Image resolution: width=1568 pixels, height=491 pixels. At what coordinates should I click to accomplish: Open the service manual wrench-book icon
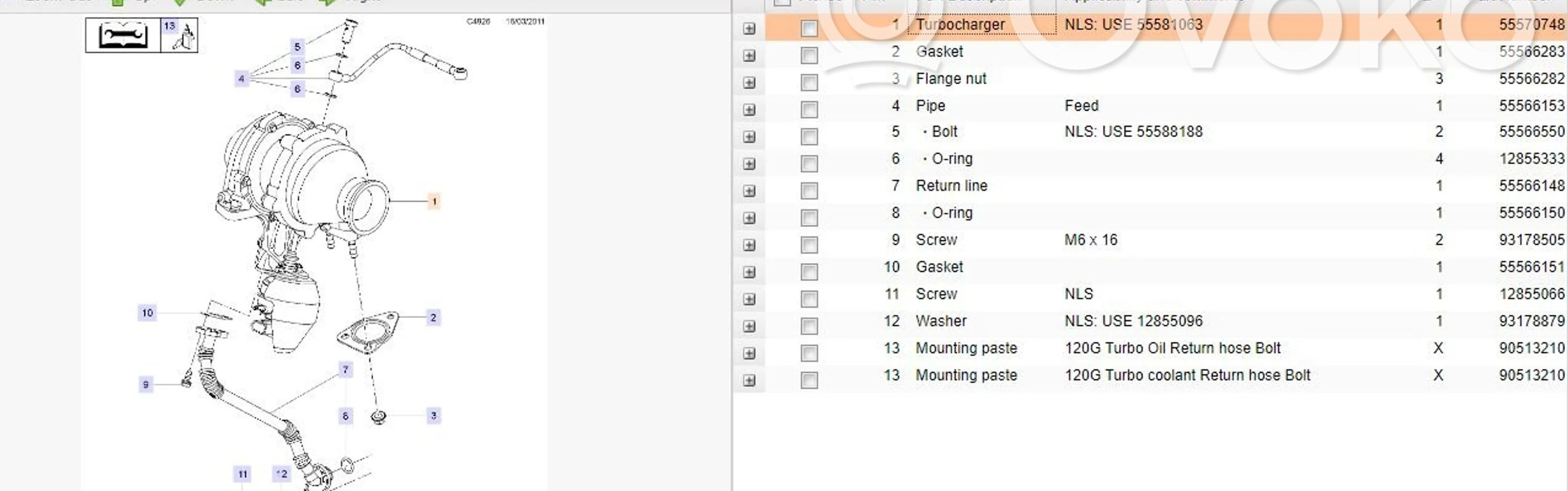(x=123, y=36)
